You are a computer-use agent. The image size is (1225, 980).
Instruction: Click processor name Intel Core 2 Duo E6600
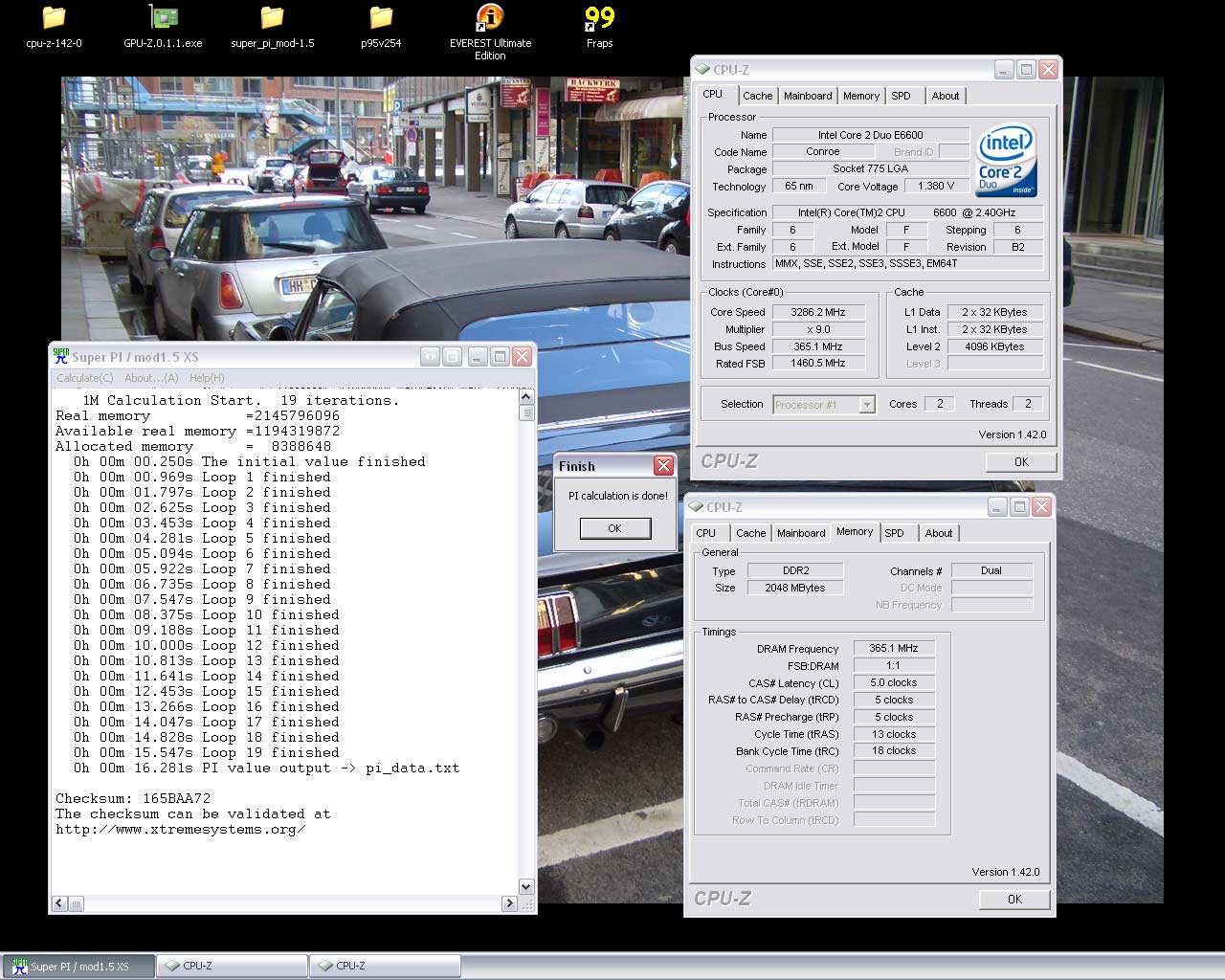pyautogui.click(x=870, y=135)
